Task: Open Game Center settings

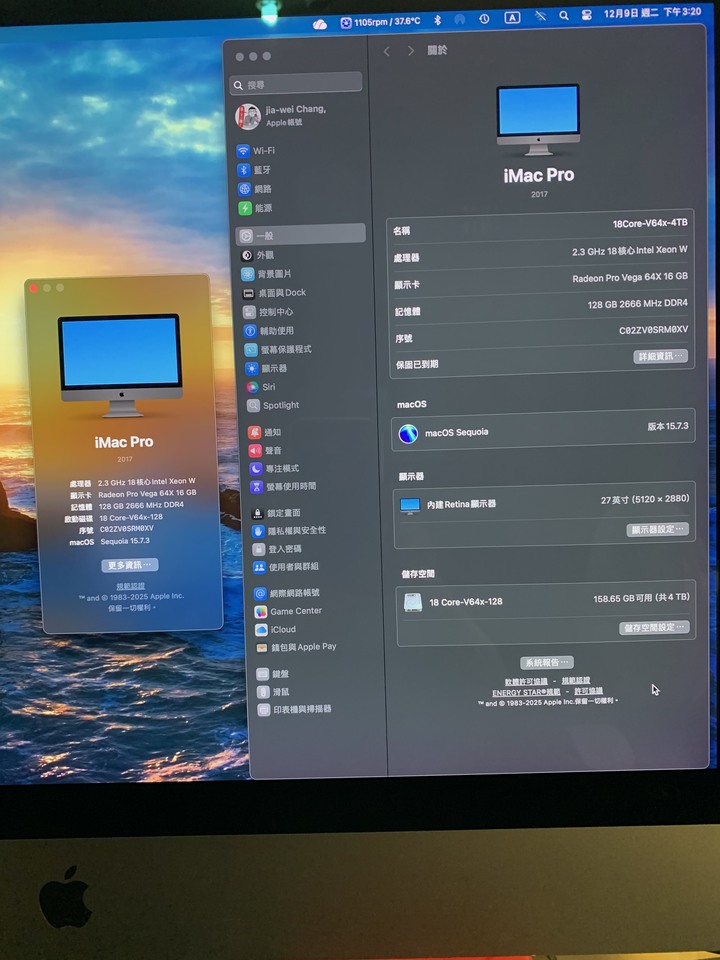Action: 295,611
